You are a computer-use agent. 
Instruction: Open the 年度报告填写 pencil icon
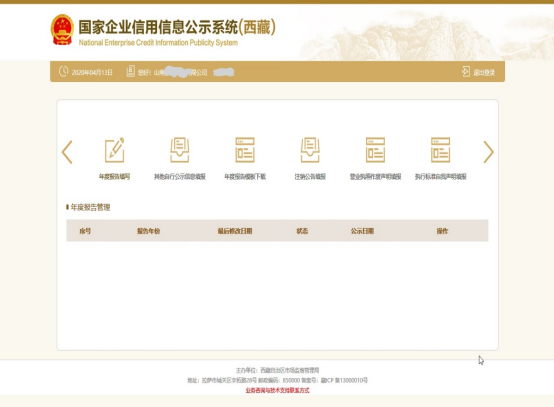pyautogui.click(x=114, y=150)
